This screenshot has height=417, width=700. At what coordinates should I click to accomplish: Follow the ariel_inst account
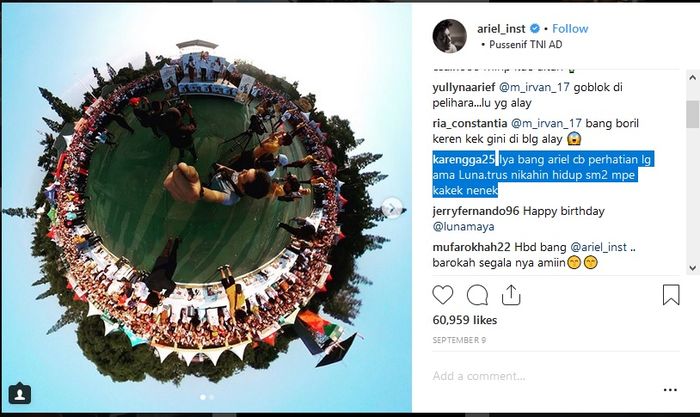(x=570, y=29)
